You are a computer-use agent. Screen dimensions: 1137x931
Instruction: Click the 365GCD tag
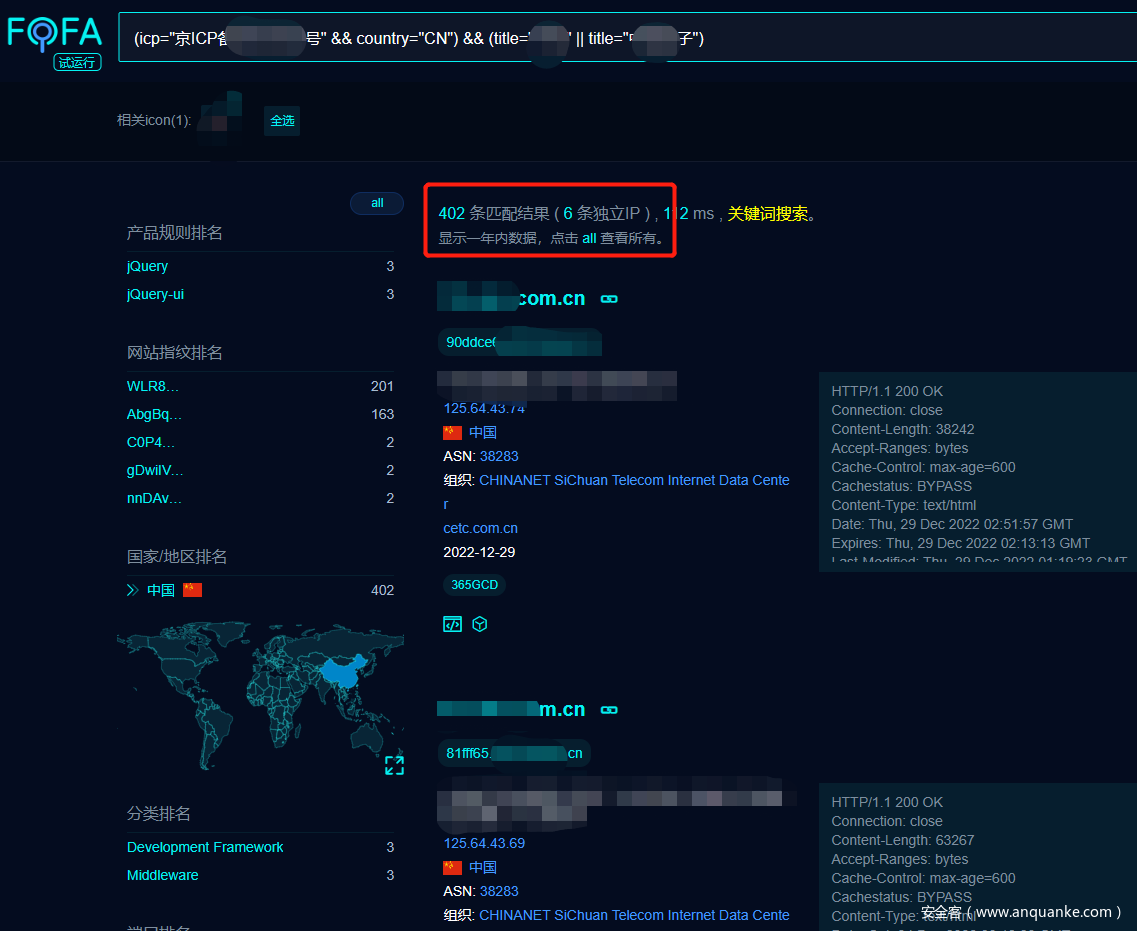pyautogui.click(x=474, y=585)
